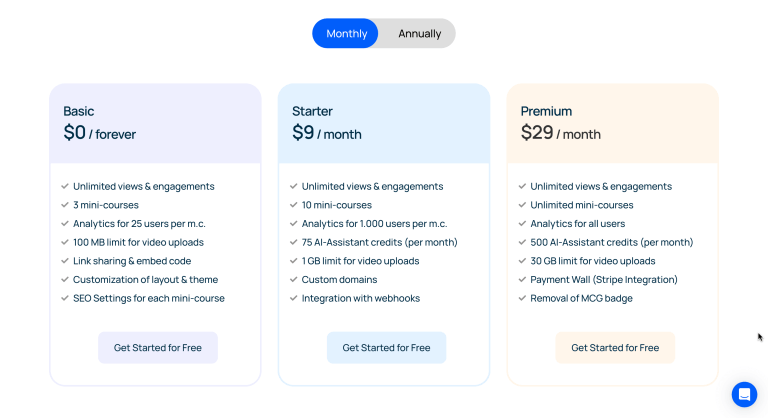Click SEO Settings for each mini-course text
The width and height of the screenshot is (768, 418).
click(150, 298)
